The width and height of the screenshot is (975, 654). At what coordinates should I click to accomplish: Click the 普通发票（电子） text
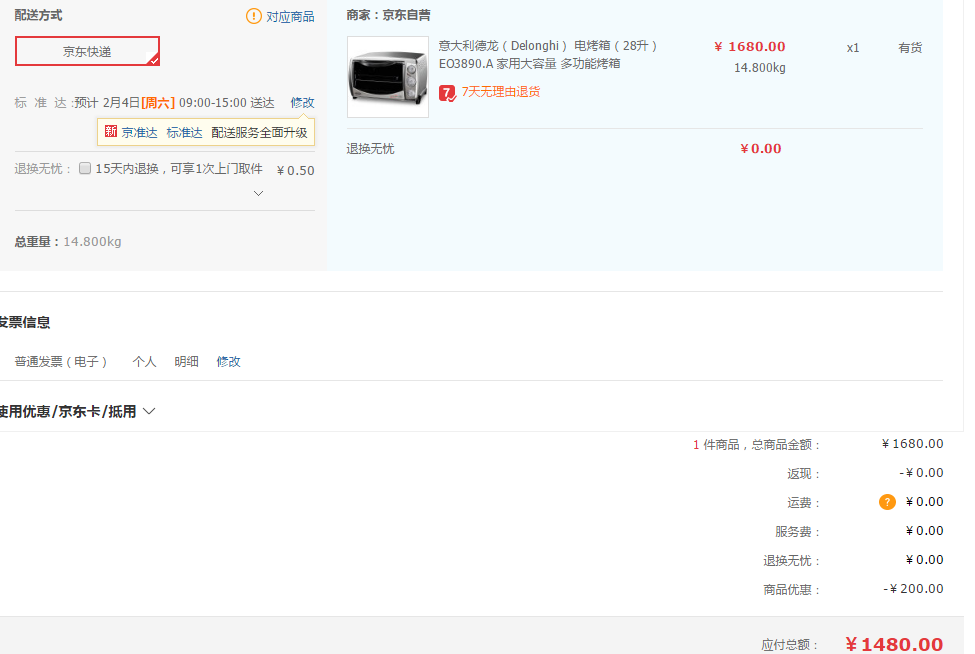pyautogui.click(x=61, y=362)
